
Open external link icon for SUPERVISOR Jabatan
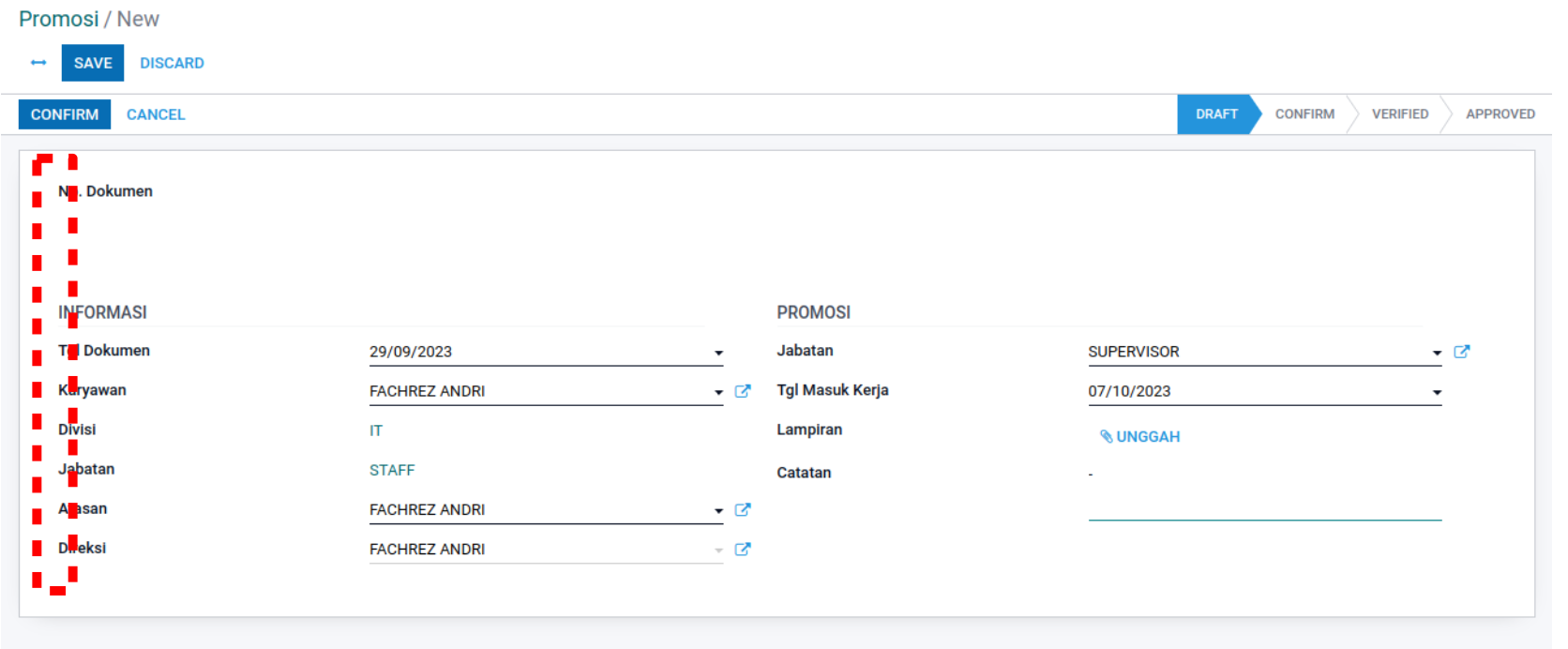(1461, 352)
